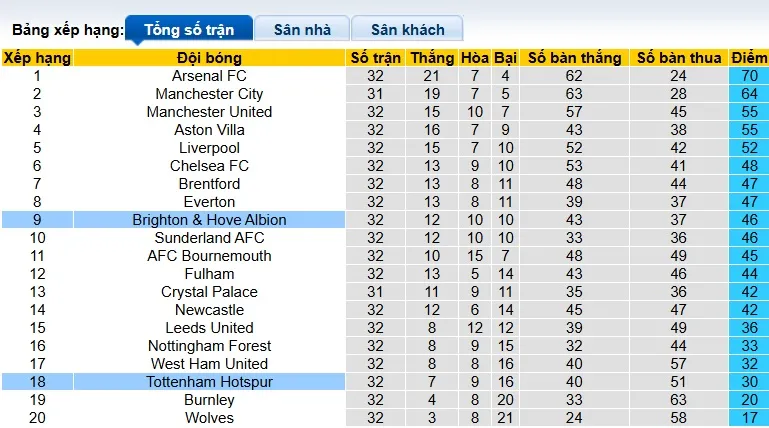
Task: Click the Điểm column header
Action: (x=748, y=58)
